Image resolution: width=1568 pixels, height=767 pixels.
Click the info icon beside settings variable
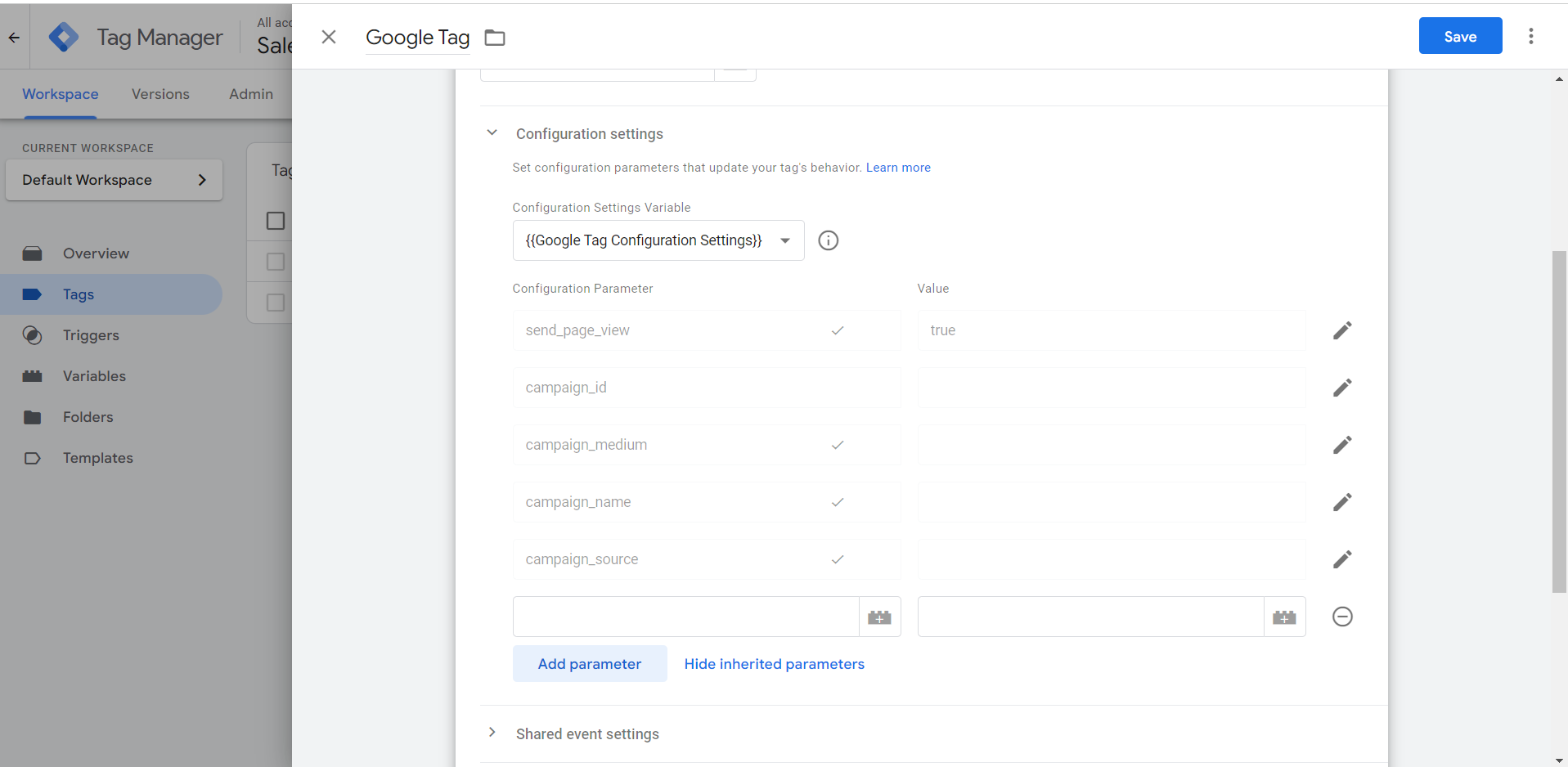click(829, 240)
